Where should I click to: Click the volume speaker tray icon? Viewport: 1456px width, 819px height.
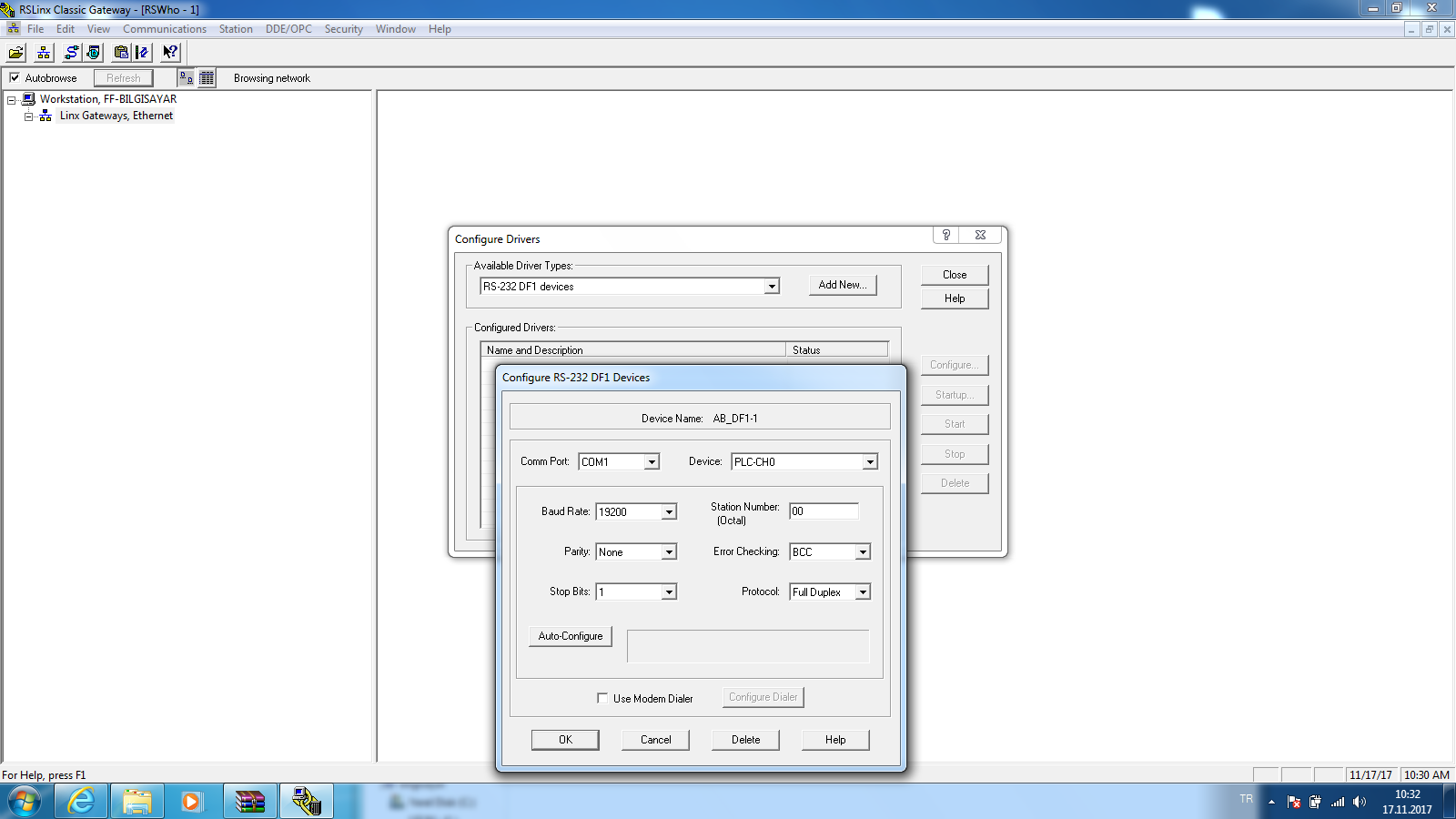tap(1360, 802)
